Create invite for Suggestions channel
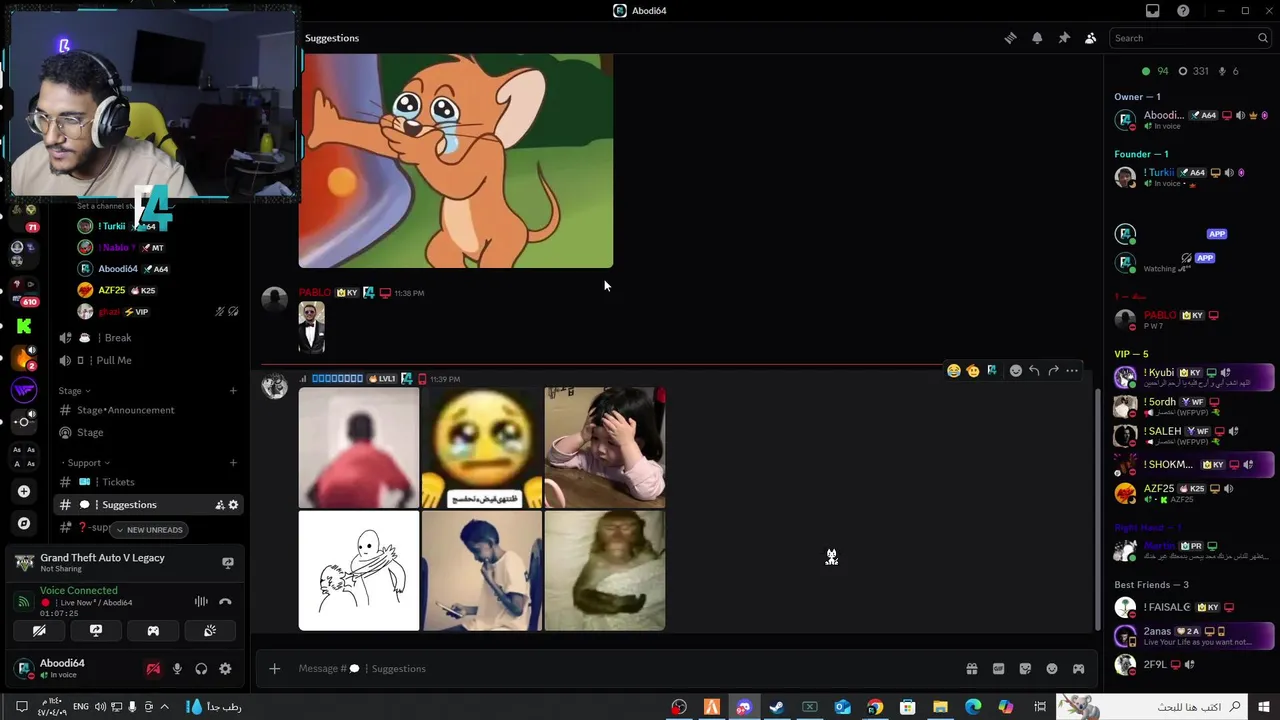 pyautogui.click(x=219, y=505)
